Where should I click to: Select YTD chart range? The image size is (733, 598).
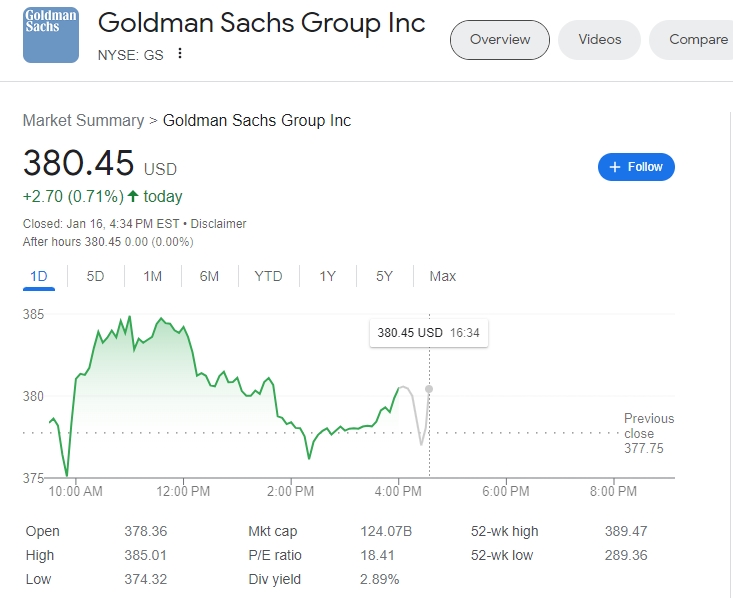[x=268, y=276]
